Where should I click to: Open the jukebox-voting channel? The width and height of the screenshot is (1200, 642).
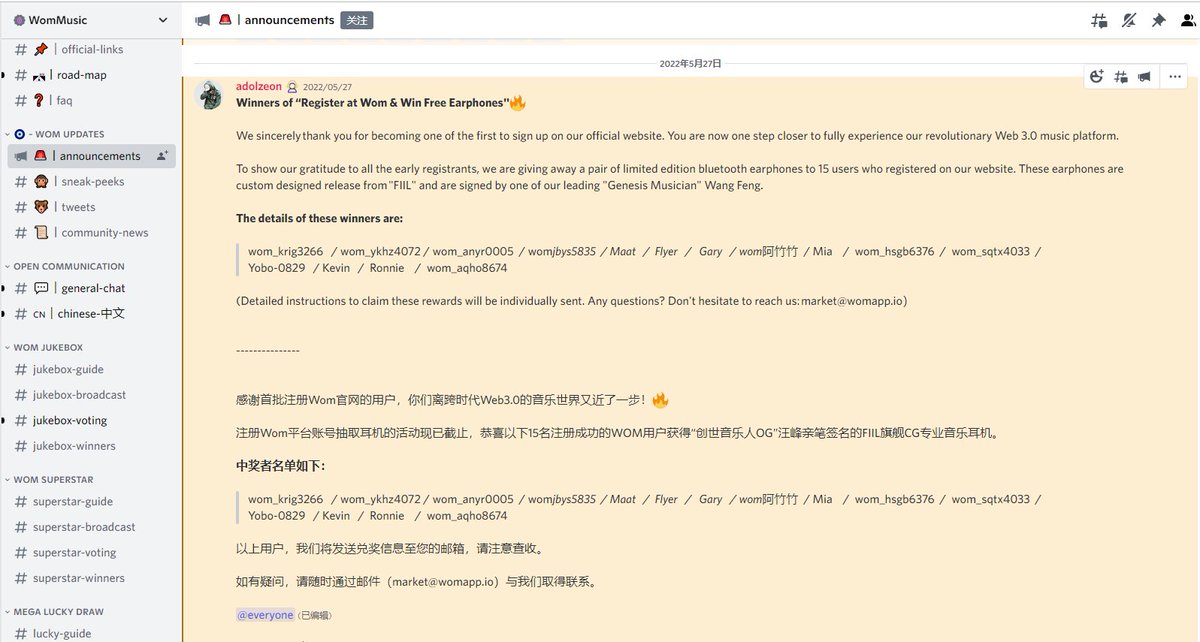pos(92,421)
